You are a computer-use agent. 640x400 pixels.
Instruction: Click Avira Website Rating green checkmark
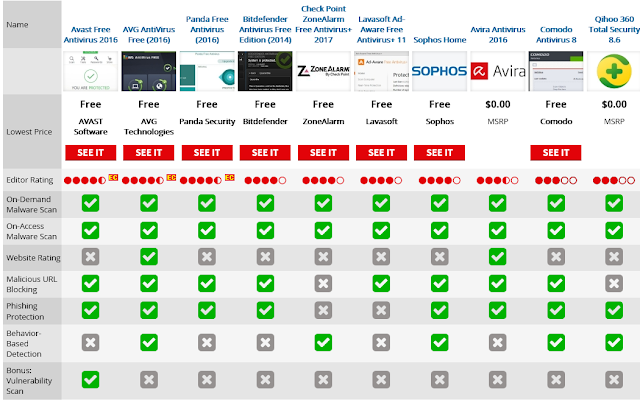(498, 257)
